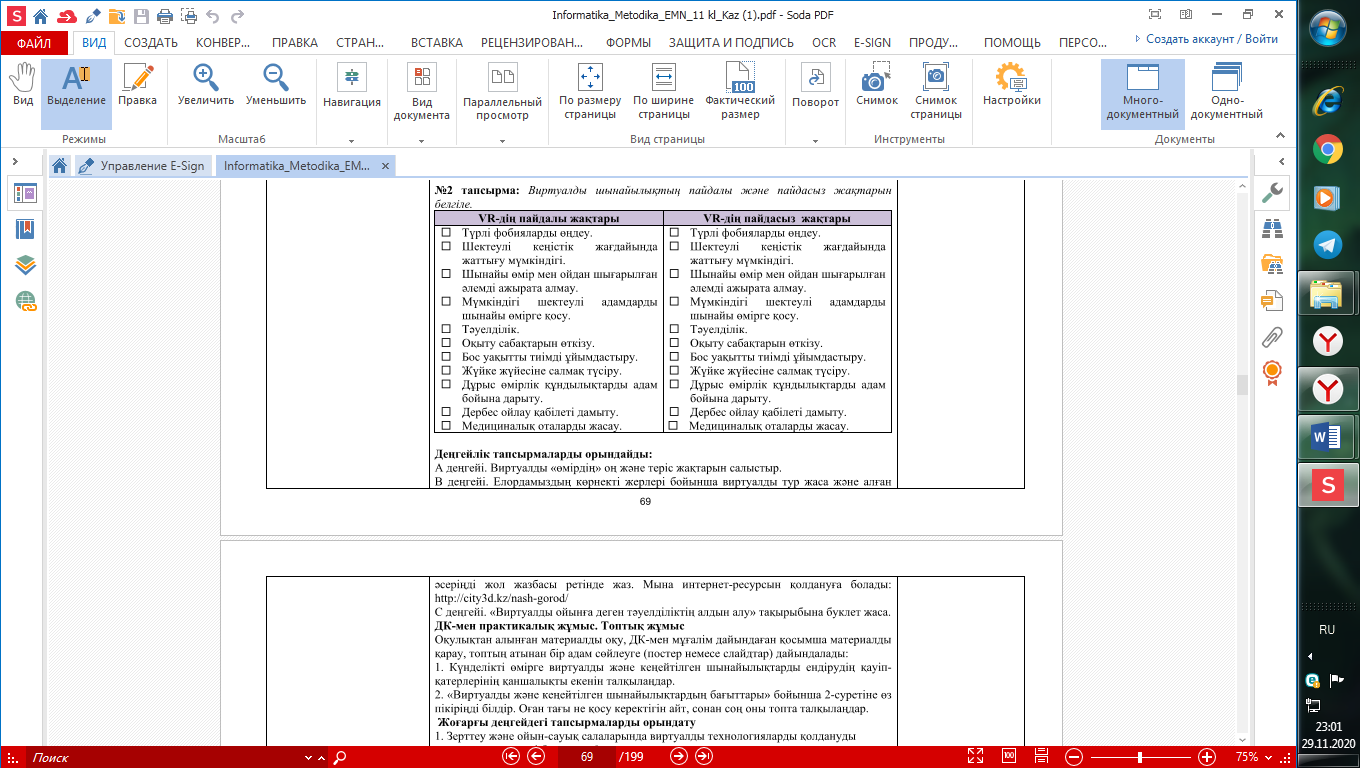1360x768 pixels.
Task: Open the ЗАЩИТА И ПОДПИСЬ tab
Action: tap(731, 43)
